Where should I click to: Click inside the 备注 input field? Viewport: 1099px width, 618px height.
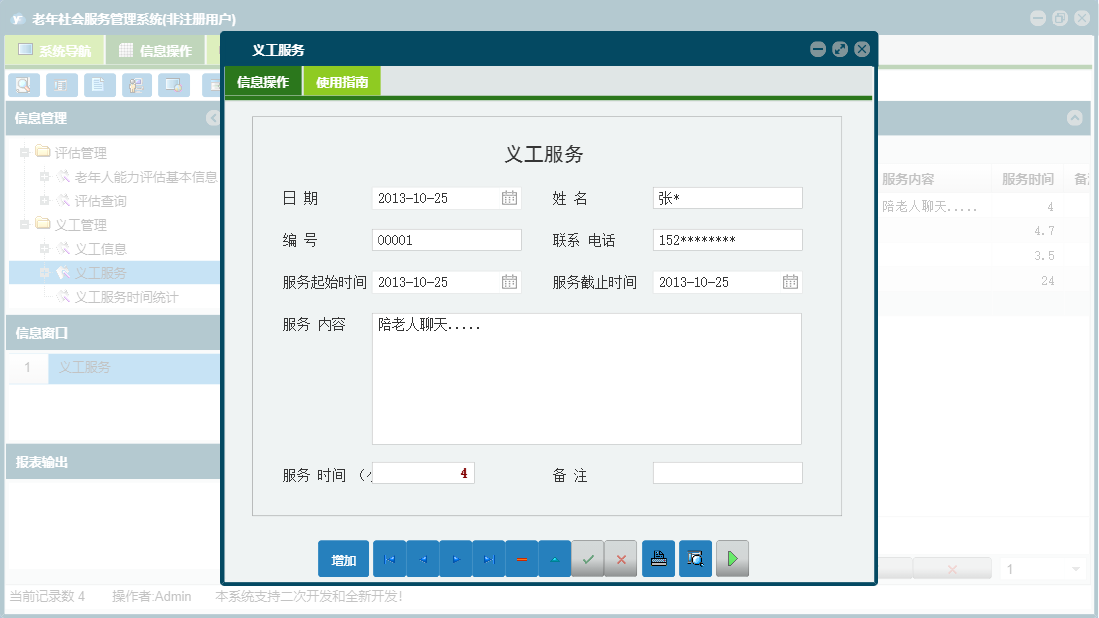[727, 472]
